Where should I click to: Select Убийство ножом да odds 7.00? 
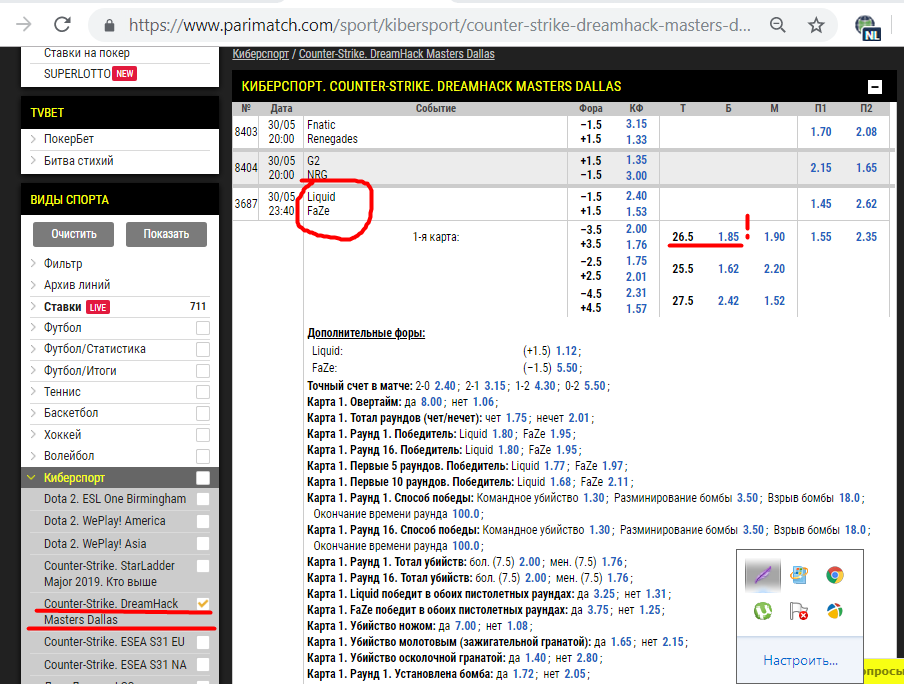pyautogui.click(x=465, y=626)
